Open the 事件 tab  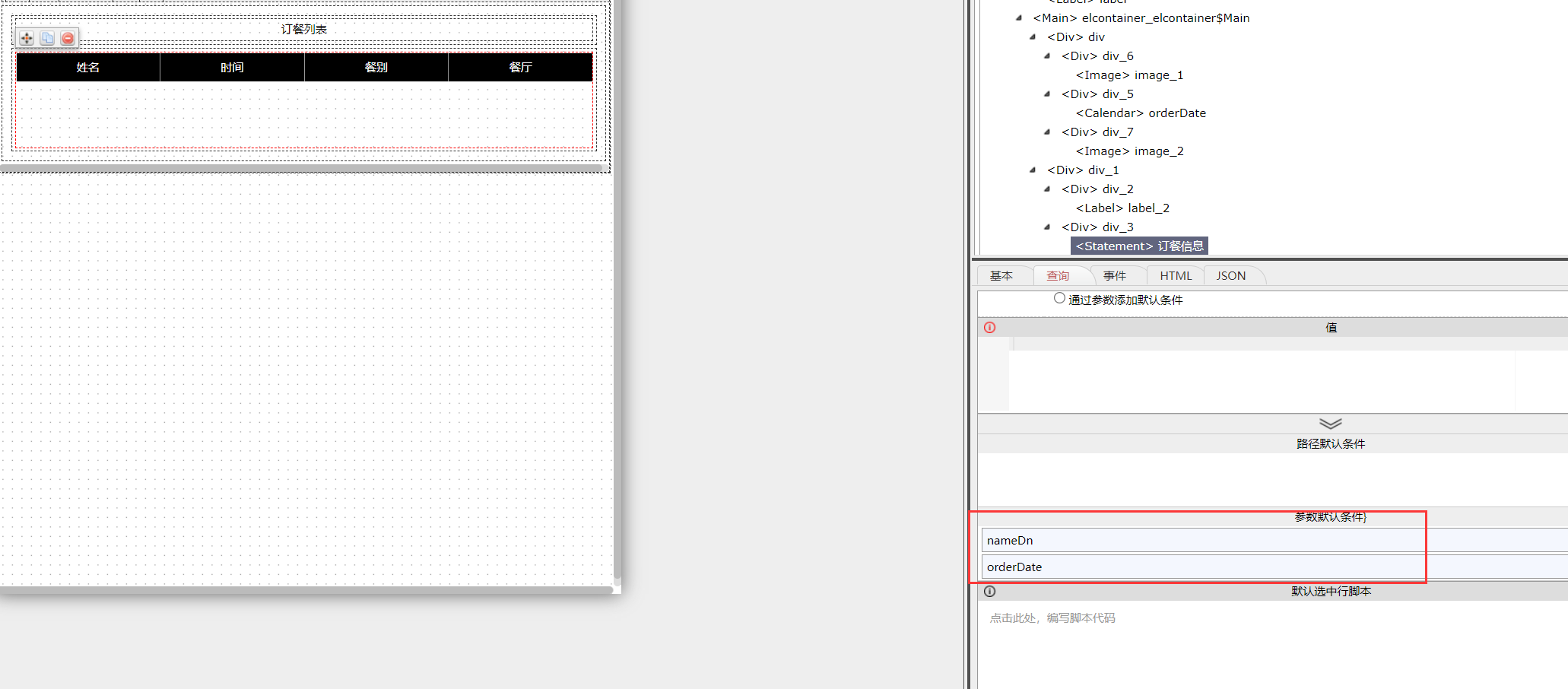pyautogui.click(x=1115, y=276)
